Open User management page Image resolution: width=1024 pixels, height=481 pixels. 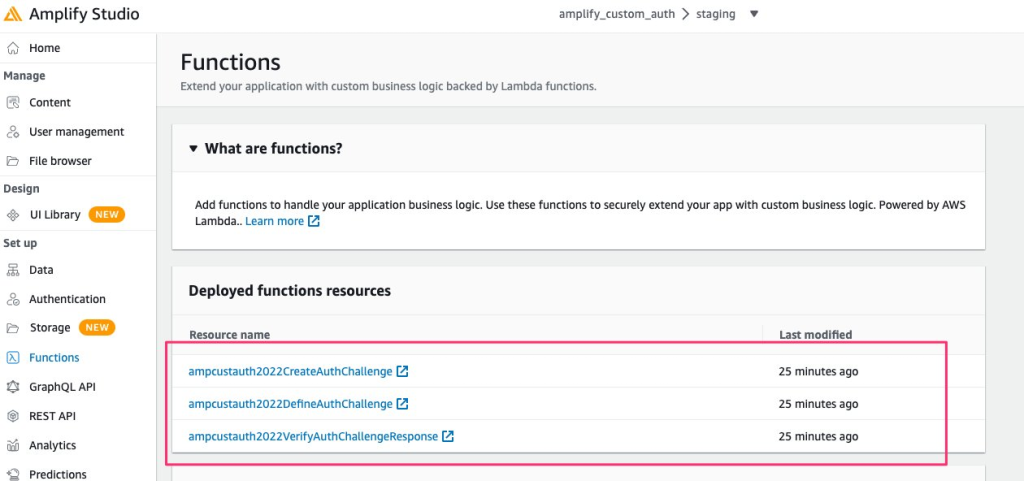[x=76, y=132]
